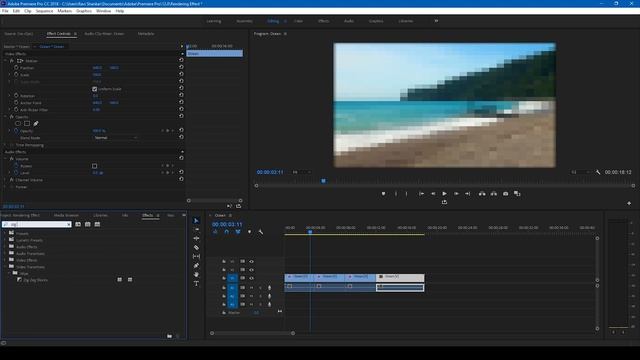Uncheck Uniform Scale checkbox
640x360 pixels.
coord(95,89)
